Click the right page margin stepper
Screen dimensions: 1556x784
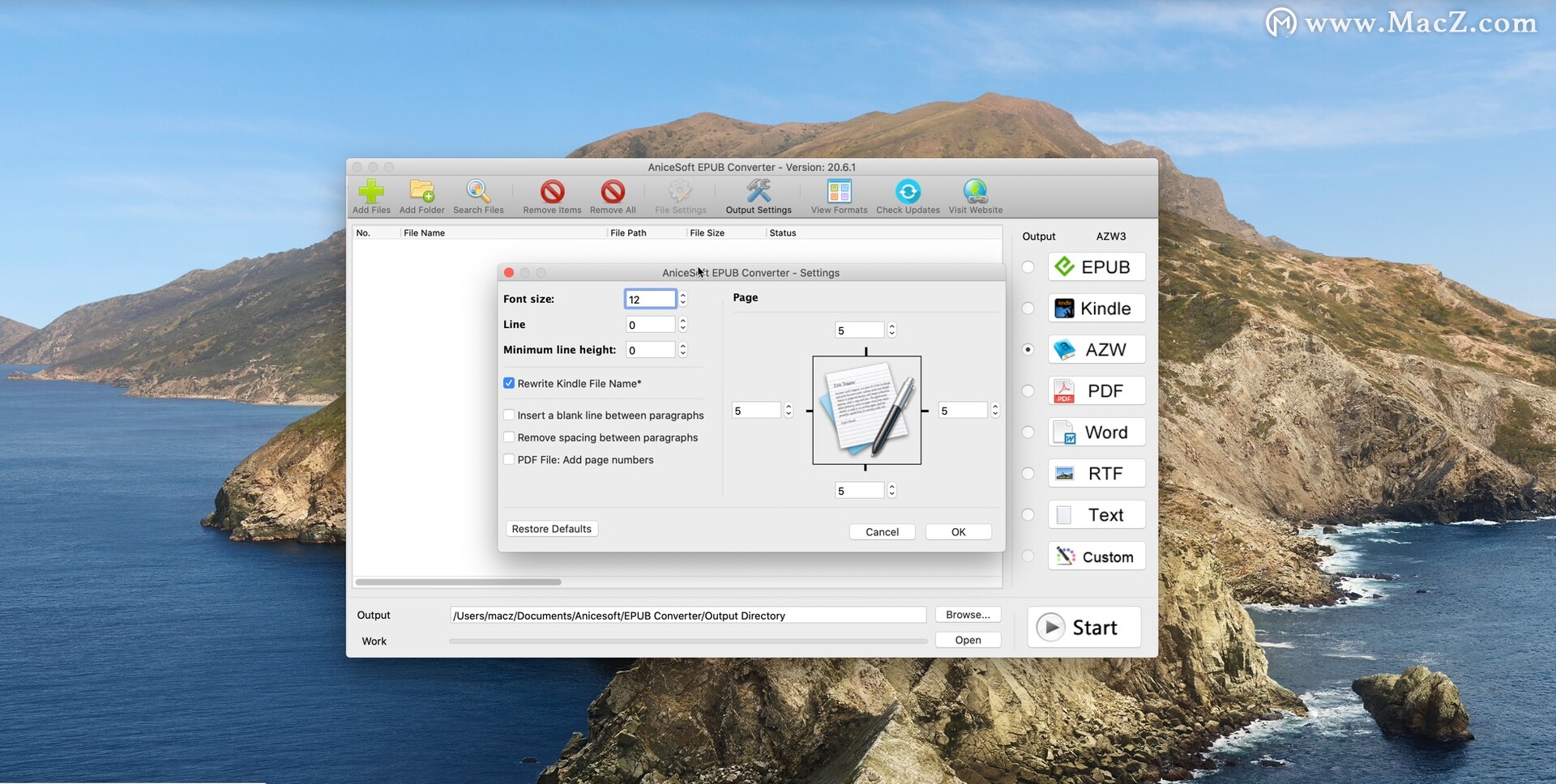click(995, 410)
